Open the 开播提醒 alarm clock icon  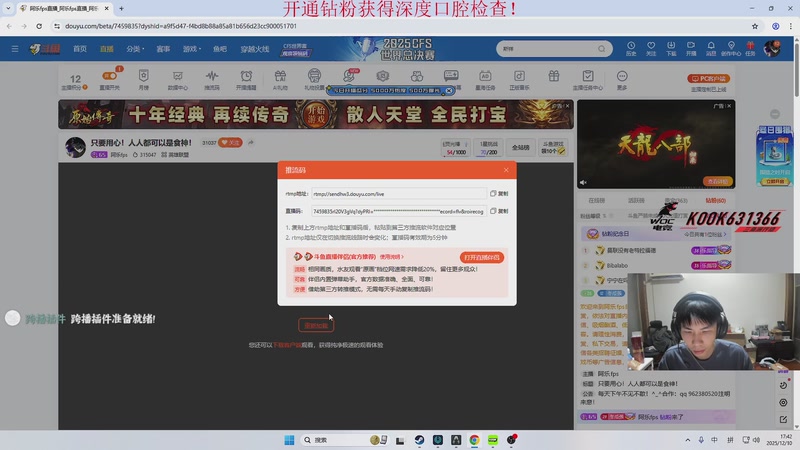click(x=246, y=80)
